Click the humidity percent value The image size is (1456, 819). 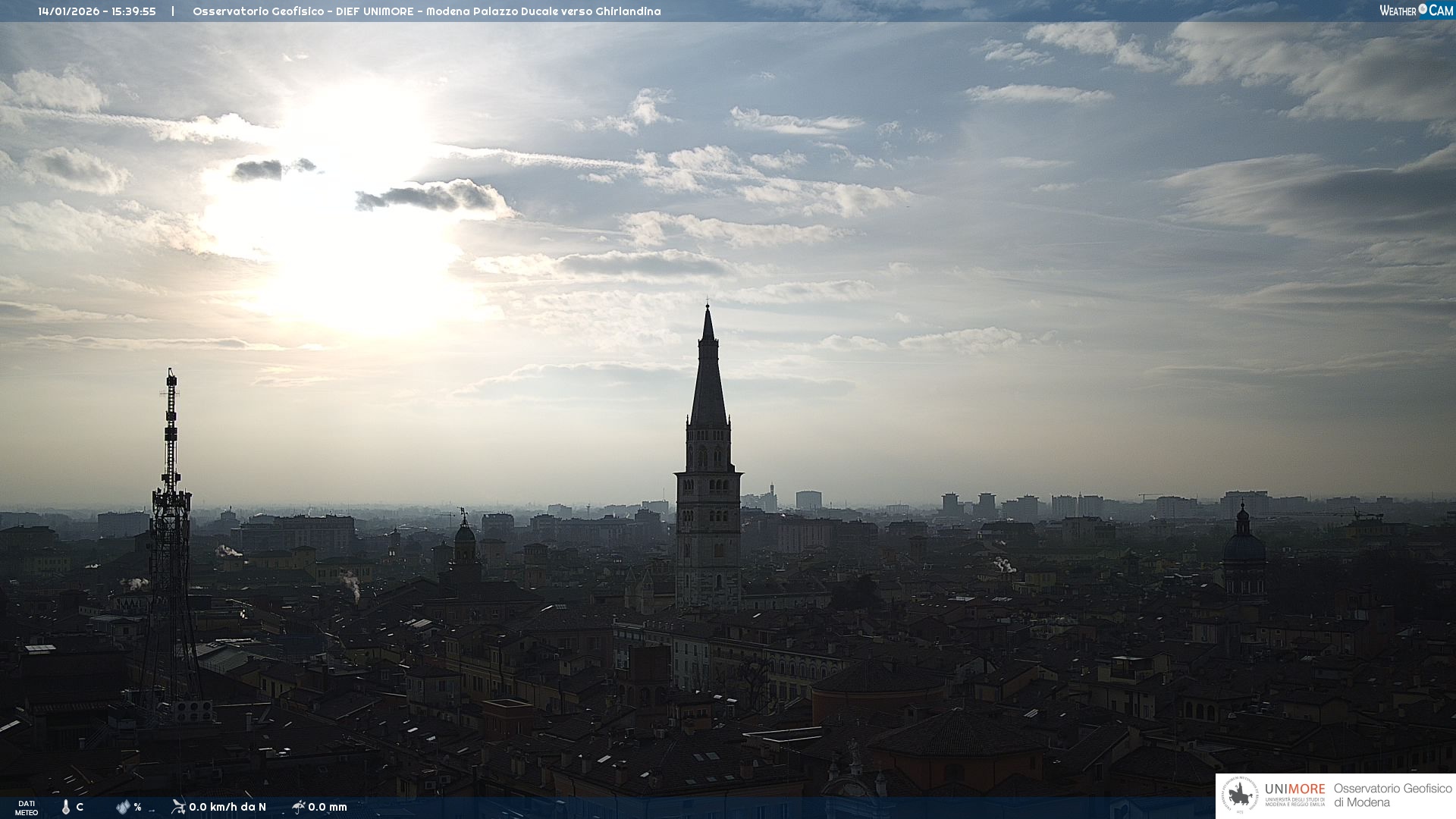point(137,807)
